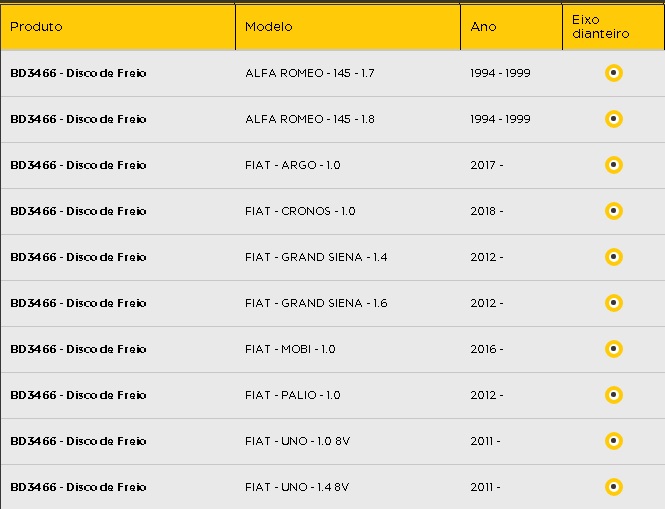Click axle indicator for Grand Siena 1.4
Image resolution: width=665 pixels, height=509 pixels.
coord(614,257)
